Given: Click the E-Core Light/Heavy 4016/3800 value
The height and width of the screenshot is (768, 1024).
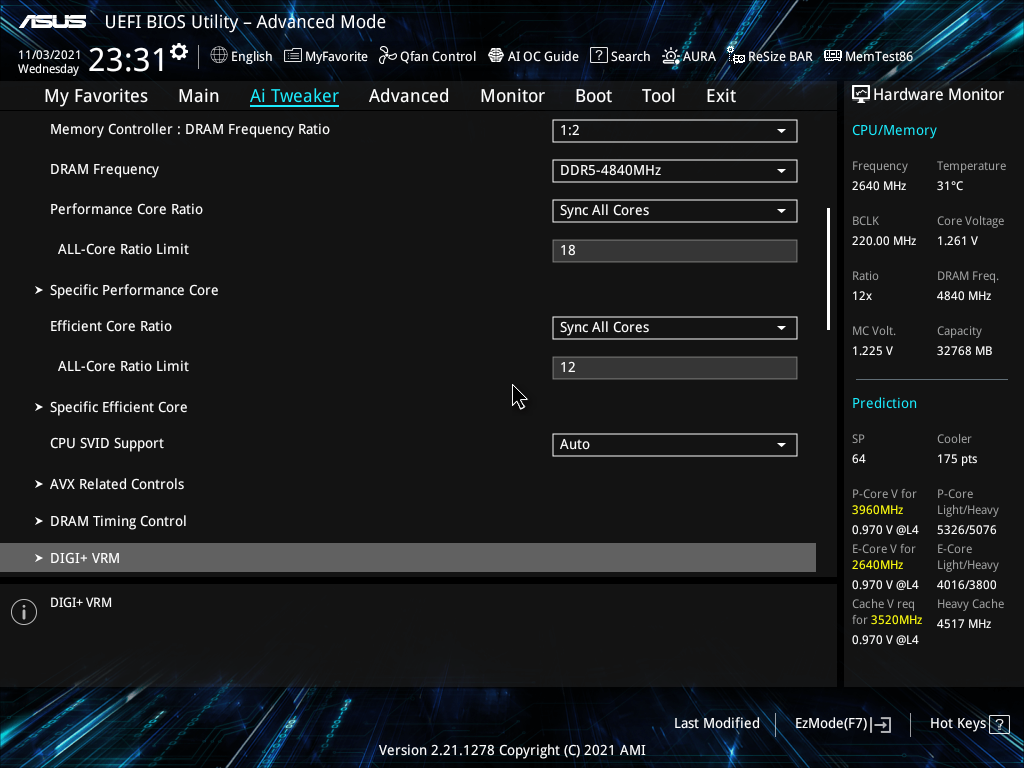Looking at the screenshot, I should [967, 584].
